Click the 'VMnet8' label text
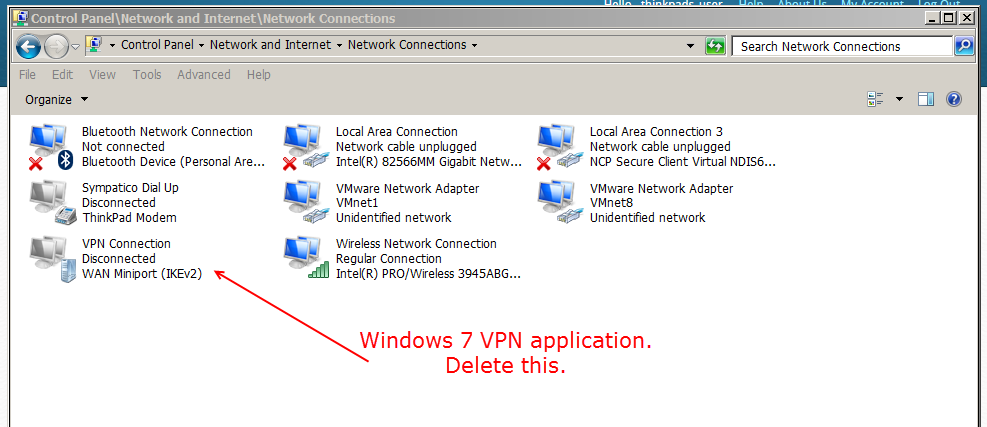 pyautogui.click(x=611, y=203)
